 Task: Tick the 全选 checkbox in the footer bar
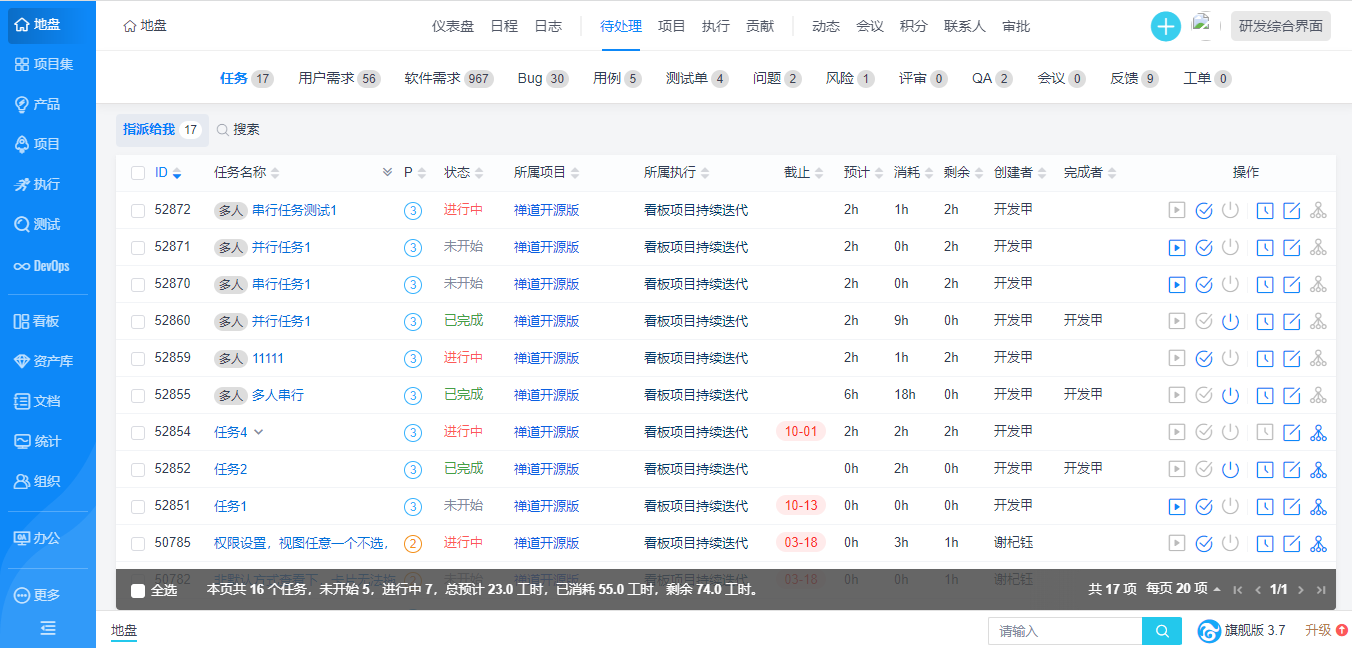coord(138,590)
